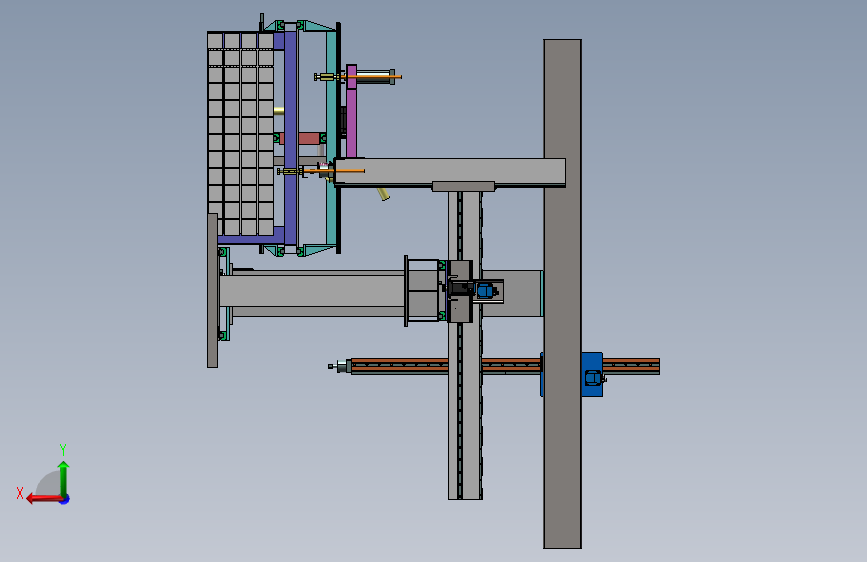Screen dimensions: 867x562
Task: Pick the yellow angled cylinder under beam
Action: click(x=383, y=194)
